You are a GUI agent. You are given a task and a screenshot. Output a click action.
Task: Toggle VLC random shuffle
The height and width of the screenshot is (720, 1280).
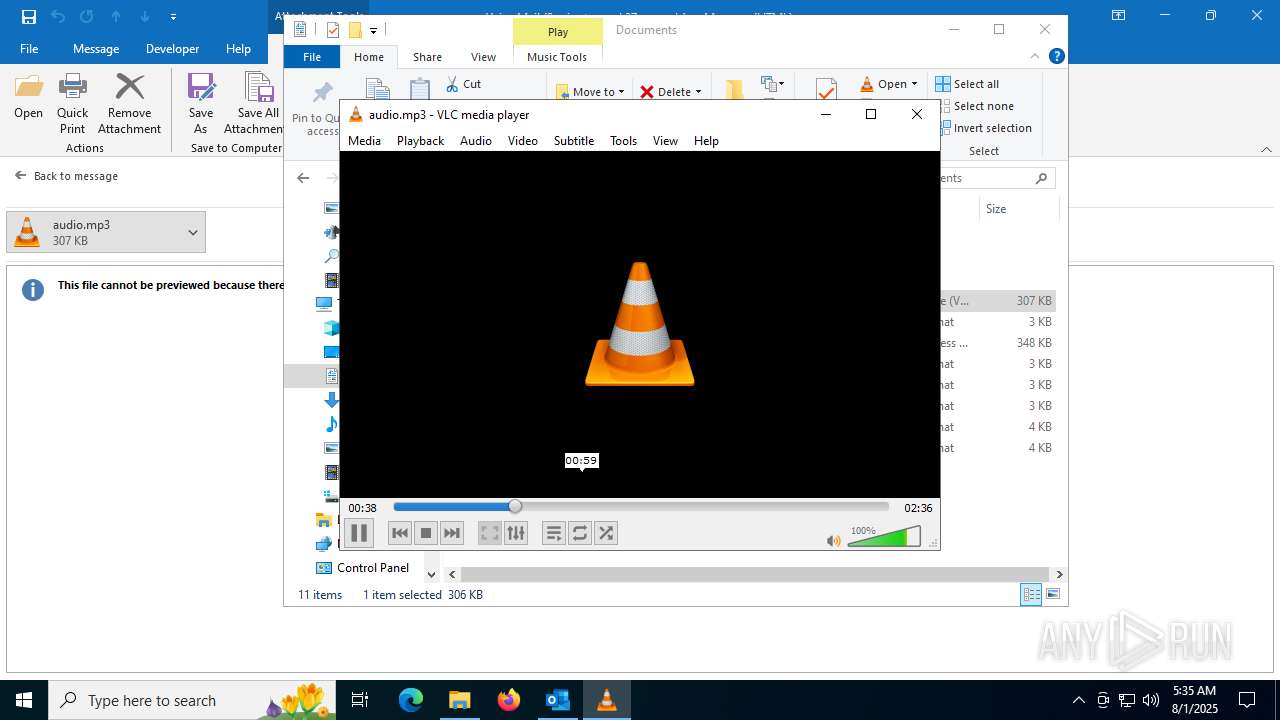pyautogui.click(x=606, y=533)
